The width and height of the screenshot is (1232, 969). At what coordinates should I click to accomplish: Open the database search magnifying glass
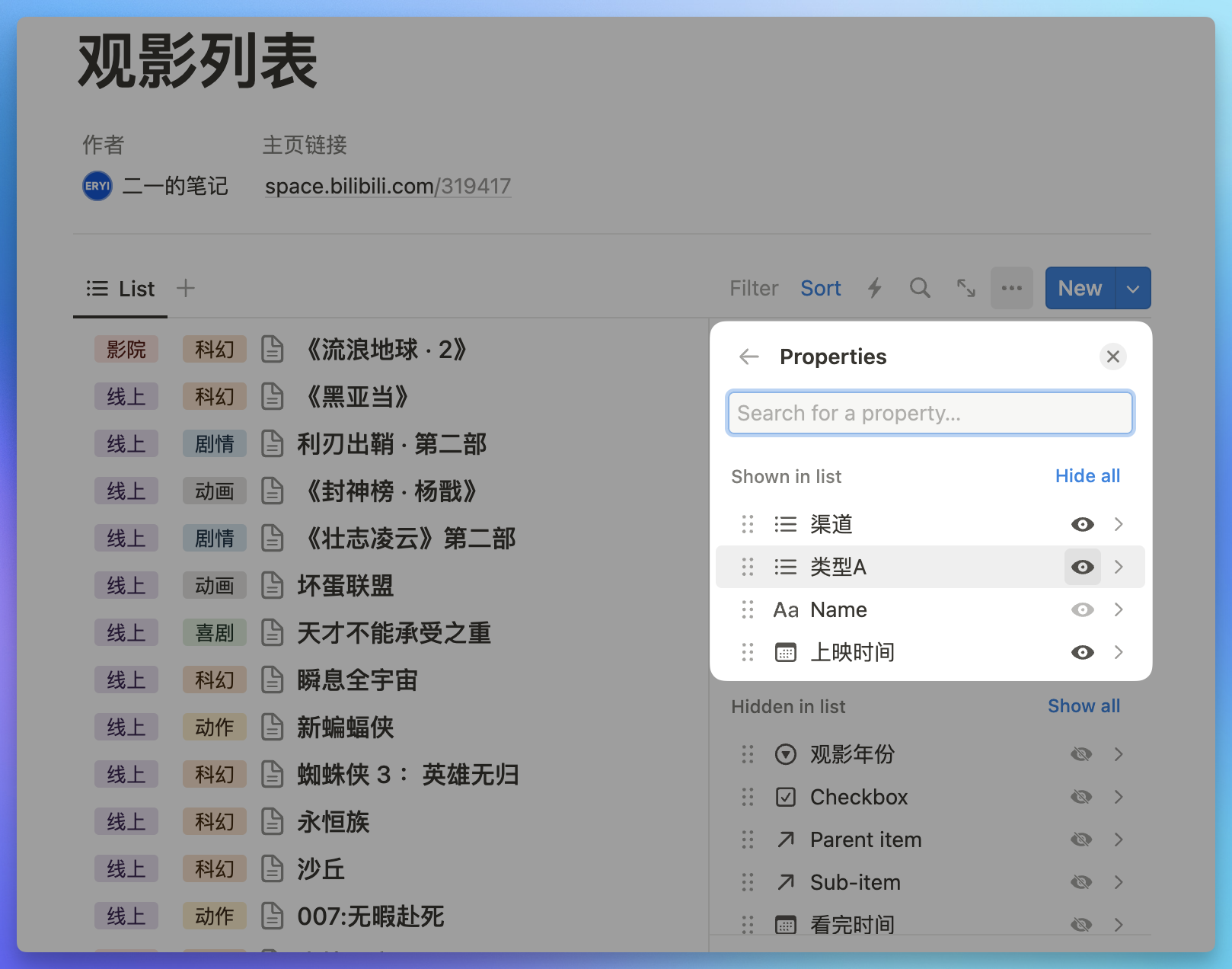pyautogui.click(x=920, y=288)
